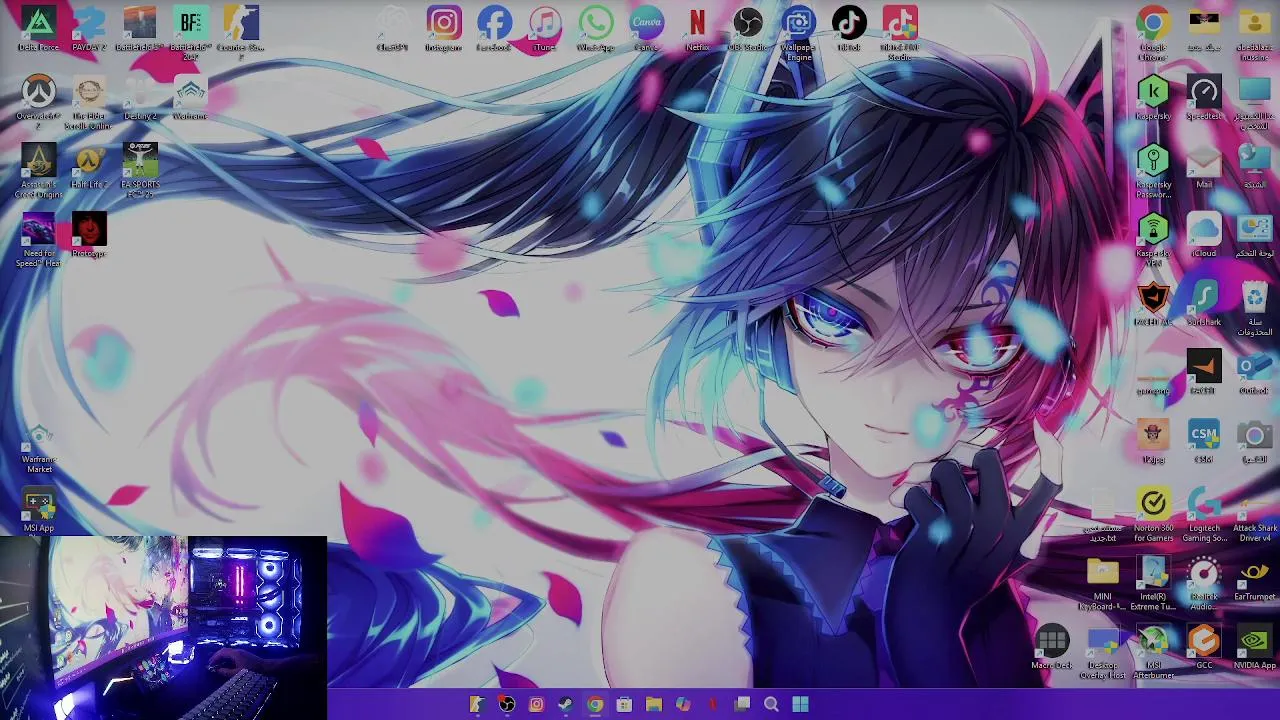The height and width of the screenshot is (720, 1280).
Task: Open the Speedtest desktop shortcut
Action: pyautogui.click(x=1204, y=98)
